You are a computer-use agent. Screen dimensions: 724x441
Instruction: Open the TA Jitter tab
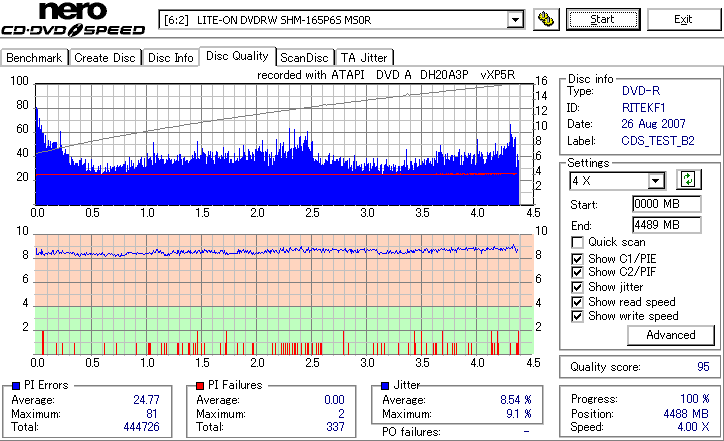[364, 58]
